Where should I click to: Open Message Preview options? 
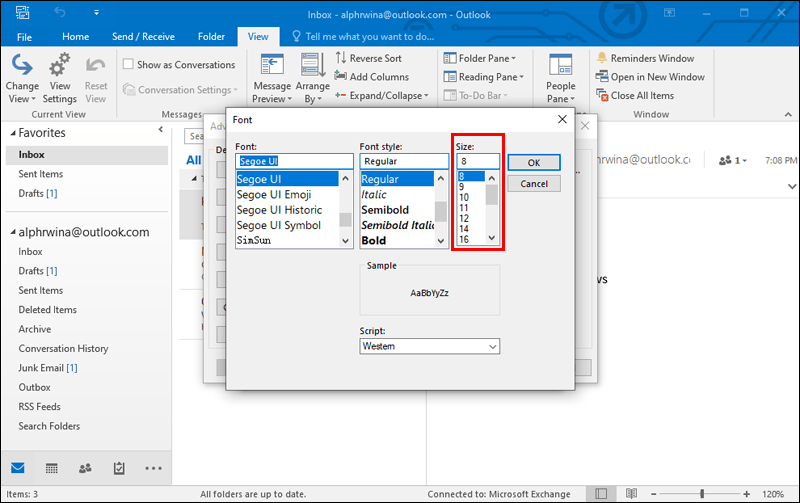tap(272, 78)
